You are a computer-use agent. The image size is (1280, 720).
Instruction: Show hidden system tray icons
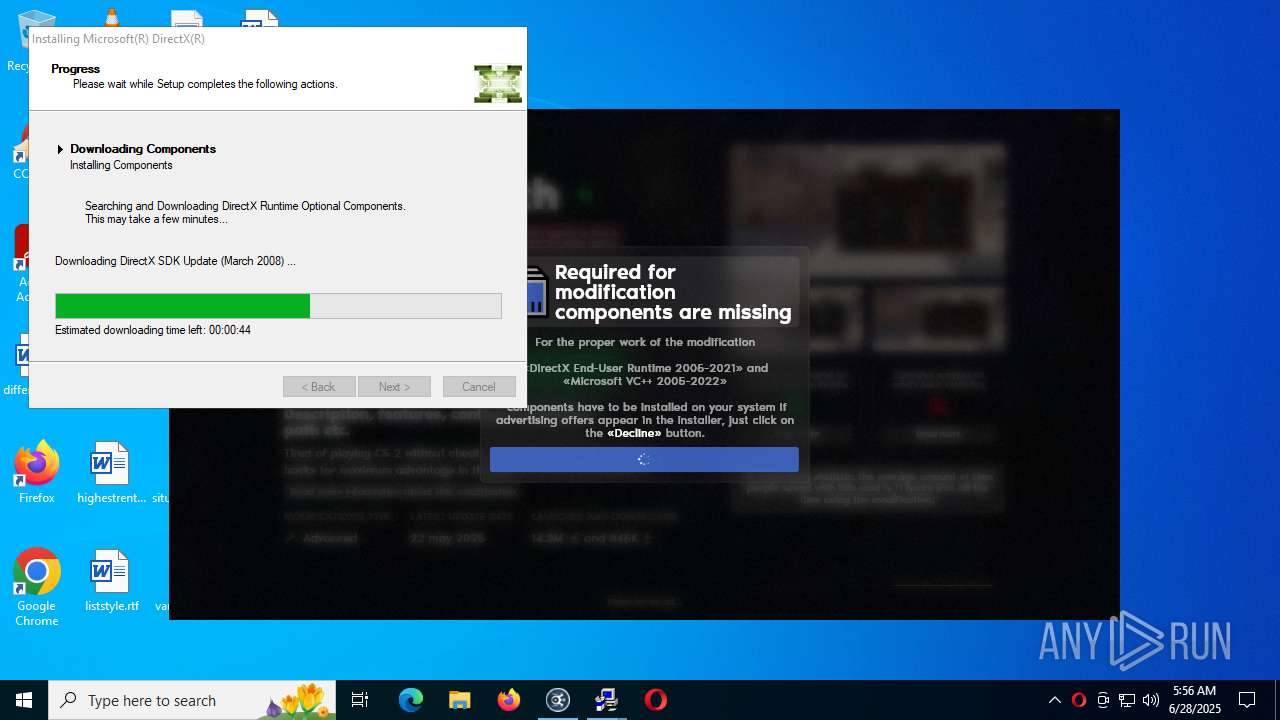click(x=1054, y=700)
